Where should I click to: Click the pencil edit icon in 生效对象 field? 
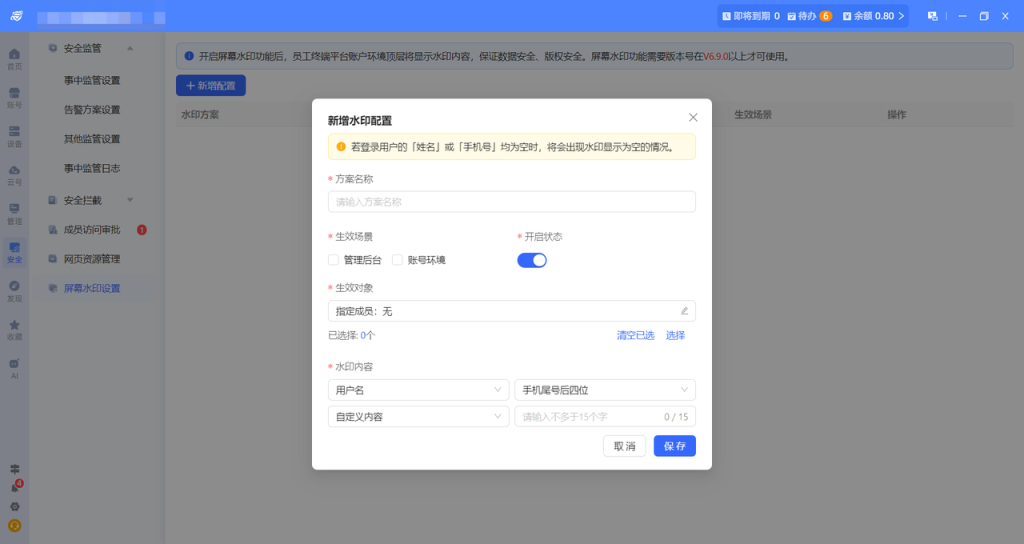684,311
